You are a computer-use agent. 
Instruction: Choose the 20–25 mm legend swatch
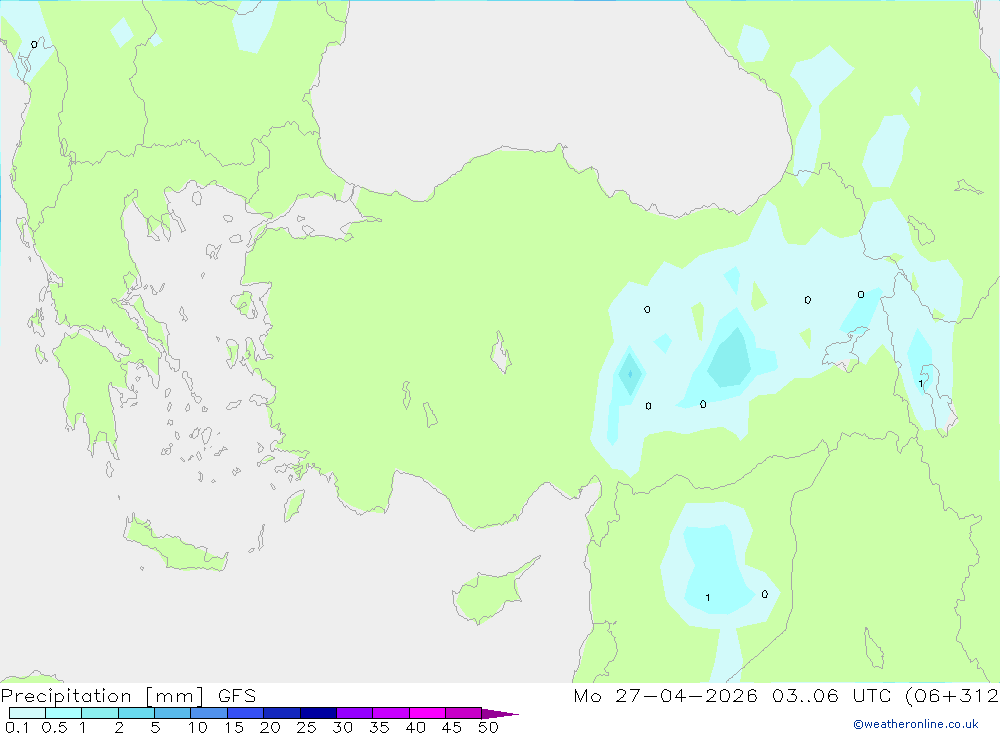coord(281,713)
